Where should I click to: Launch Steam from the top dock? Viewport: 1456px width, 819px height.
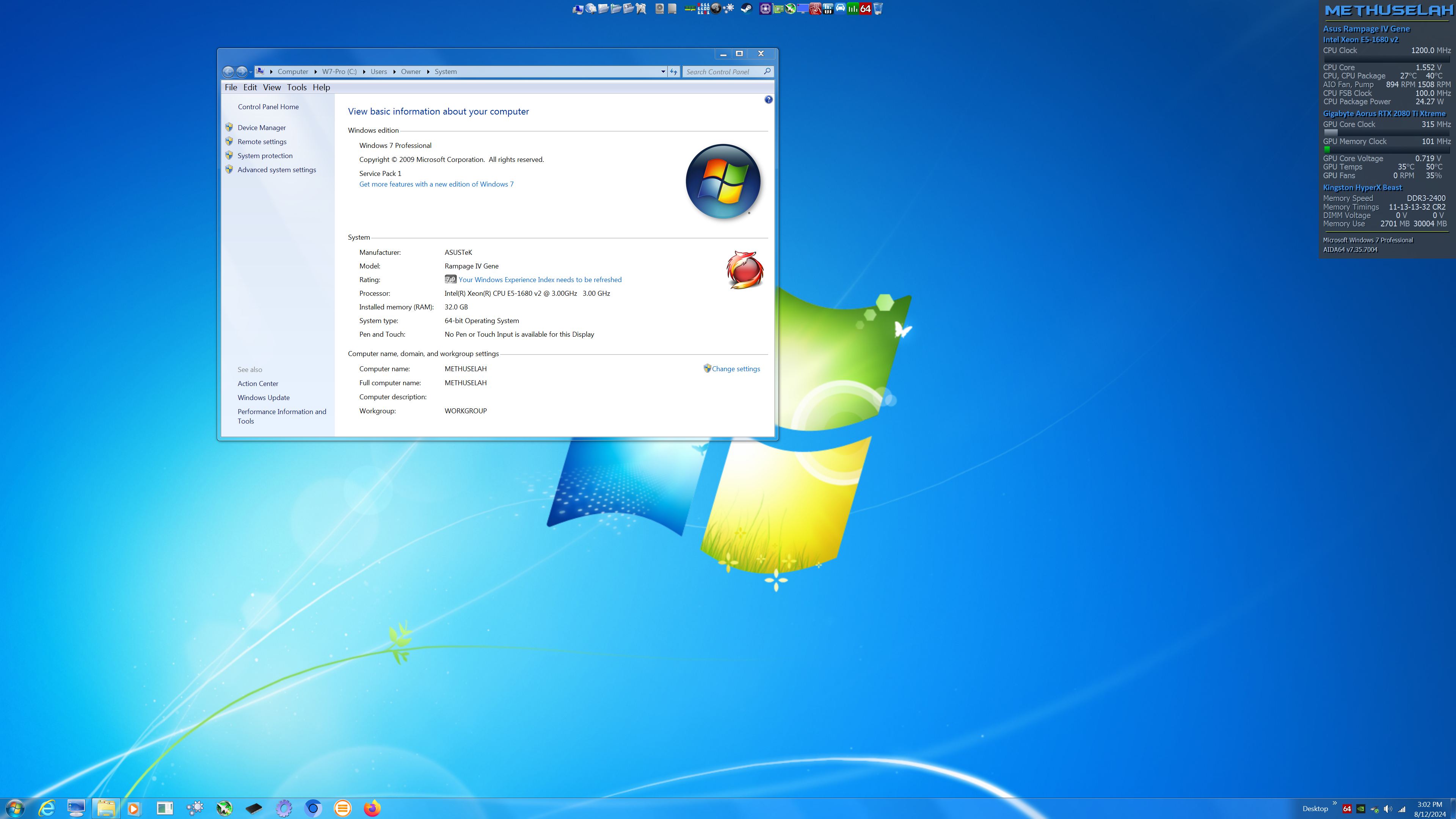pyautogui.click(x=747, y=8)
